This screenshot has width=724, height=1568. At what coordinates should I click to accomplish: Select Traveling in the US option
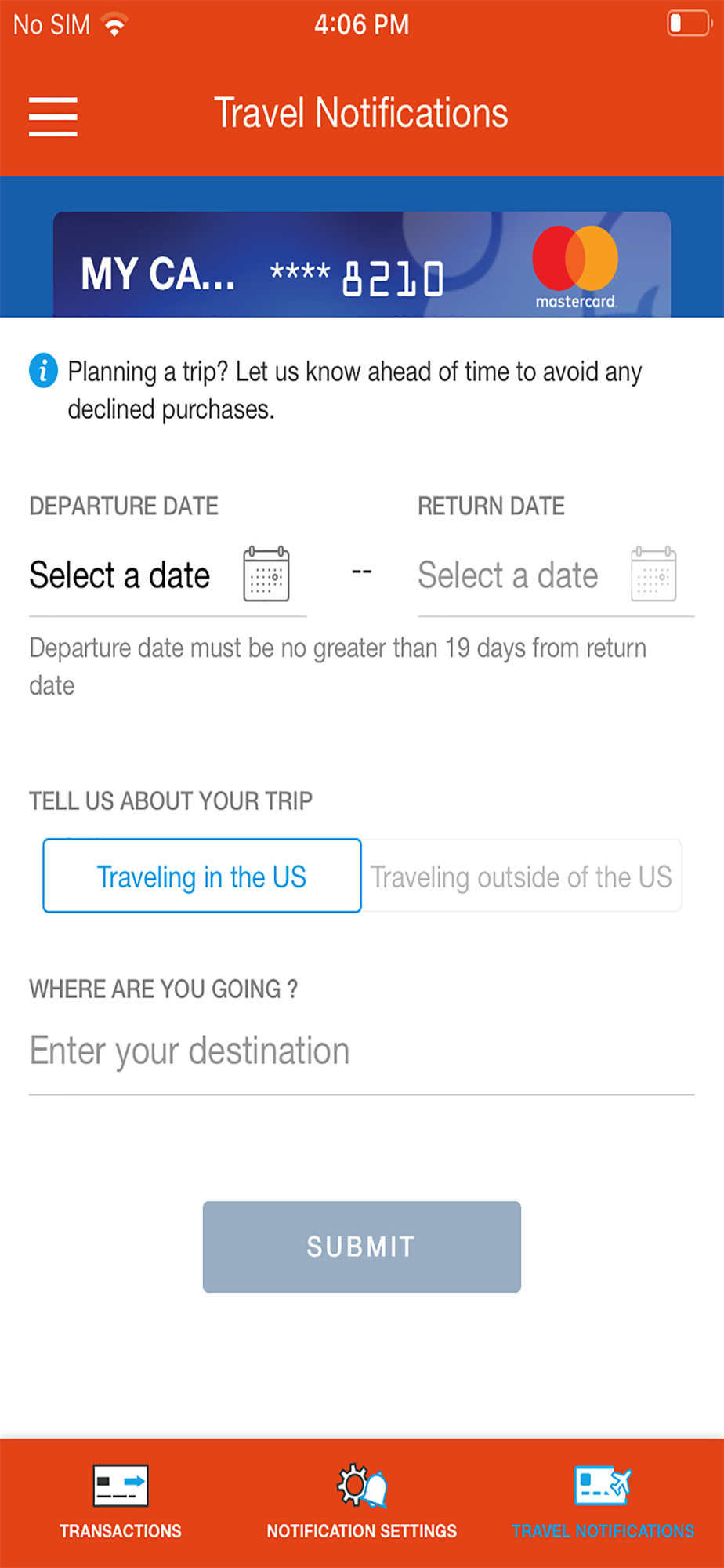(201, 877)
